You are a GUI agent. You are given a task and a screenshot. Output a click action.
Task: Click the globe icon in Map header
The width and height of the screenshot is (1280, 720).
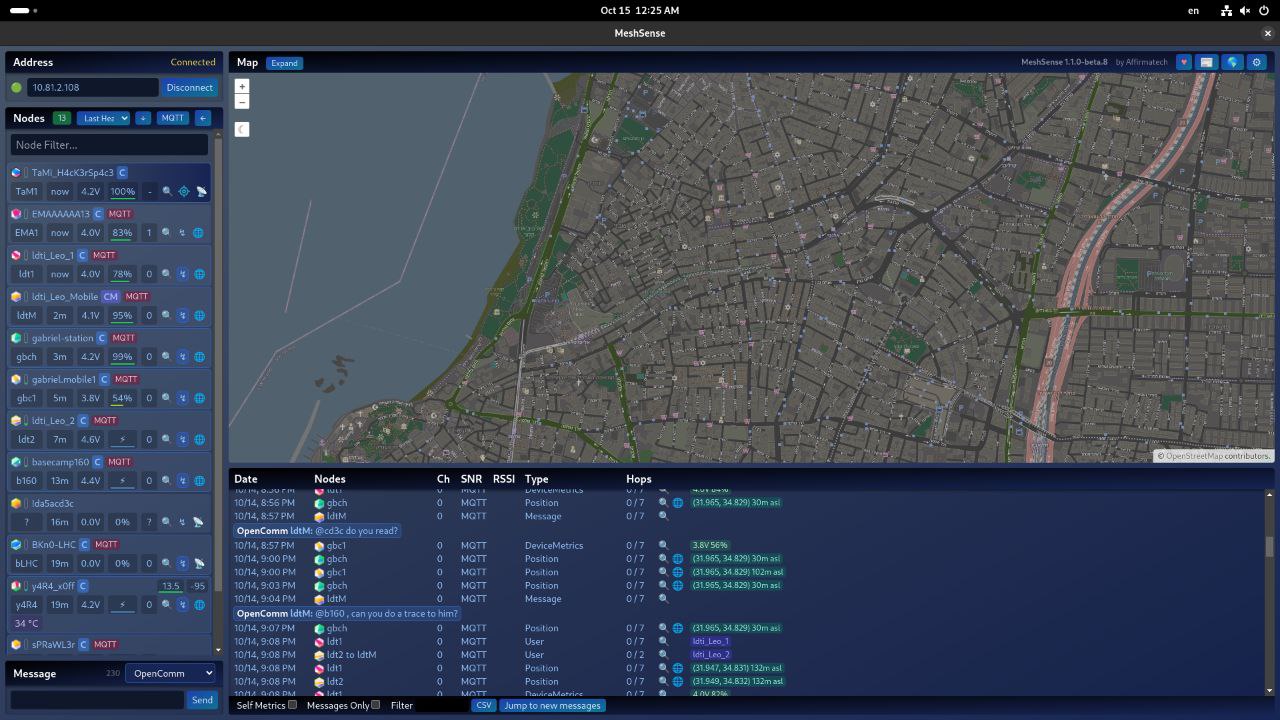(x=1232, y=62)
